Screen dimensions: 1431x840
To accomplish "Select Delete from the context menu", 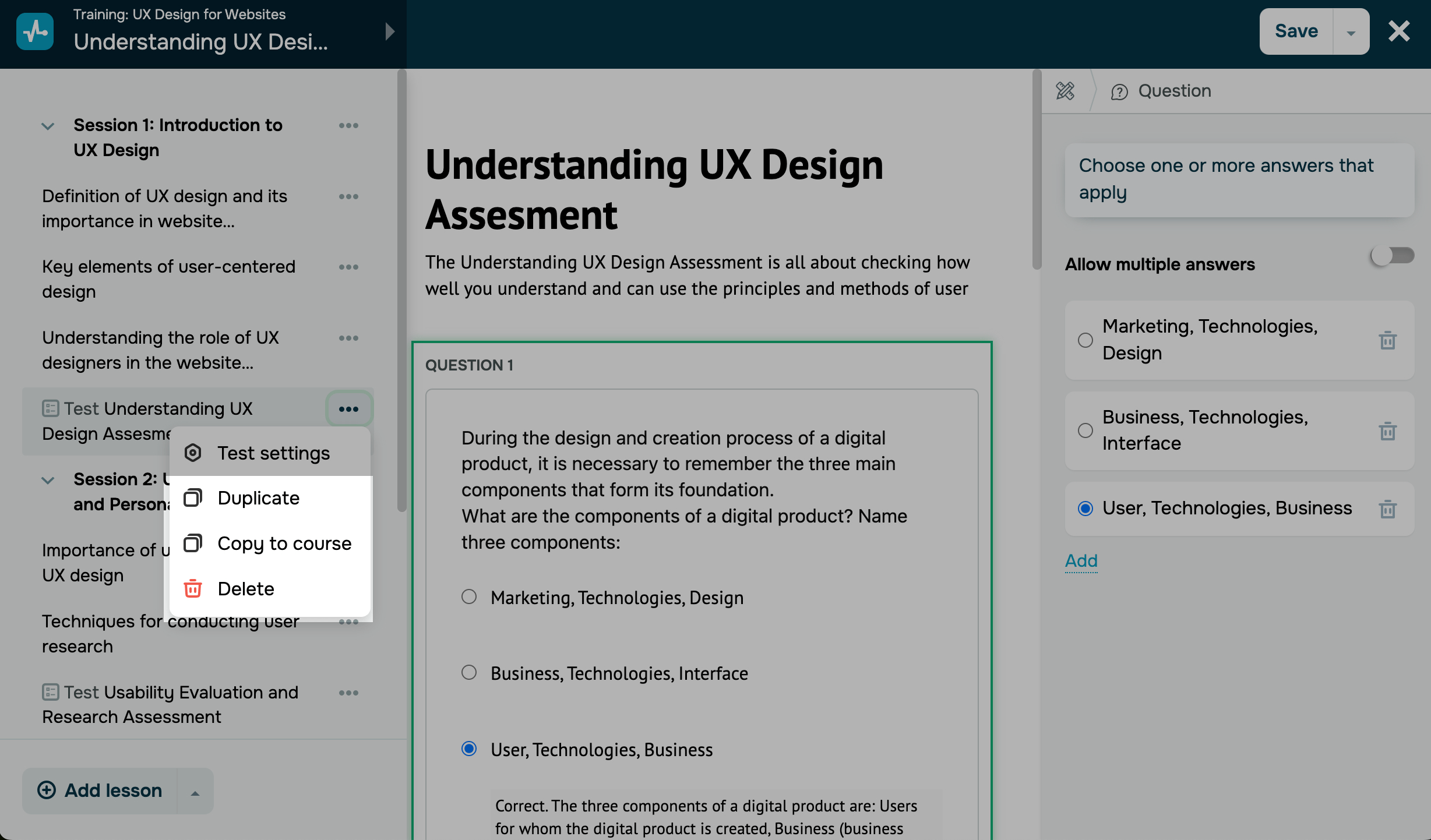I will tap(270, 590).
